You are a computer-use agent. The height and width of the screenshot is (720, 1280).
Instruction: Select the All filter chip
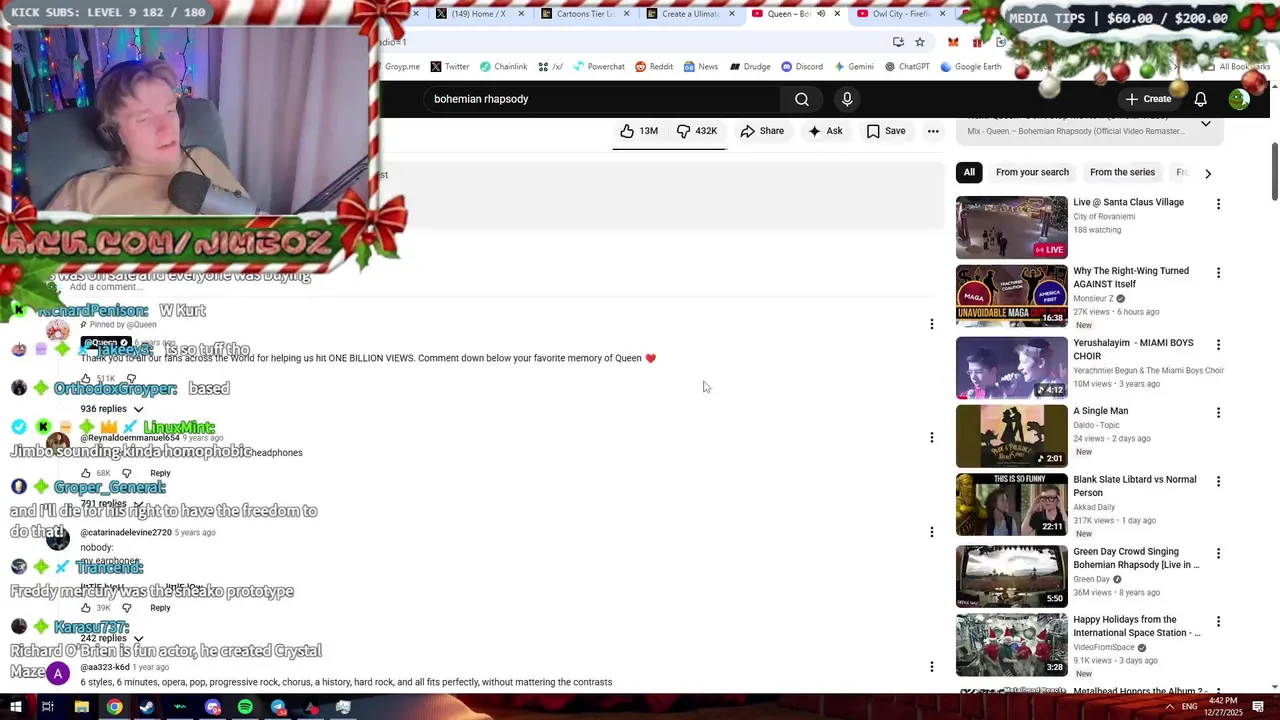click(969, 172)
